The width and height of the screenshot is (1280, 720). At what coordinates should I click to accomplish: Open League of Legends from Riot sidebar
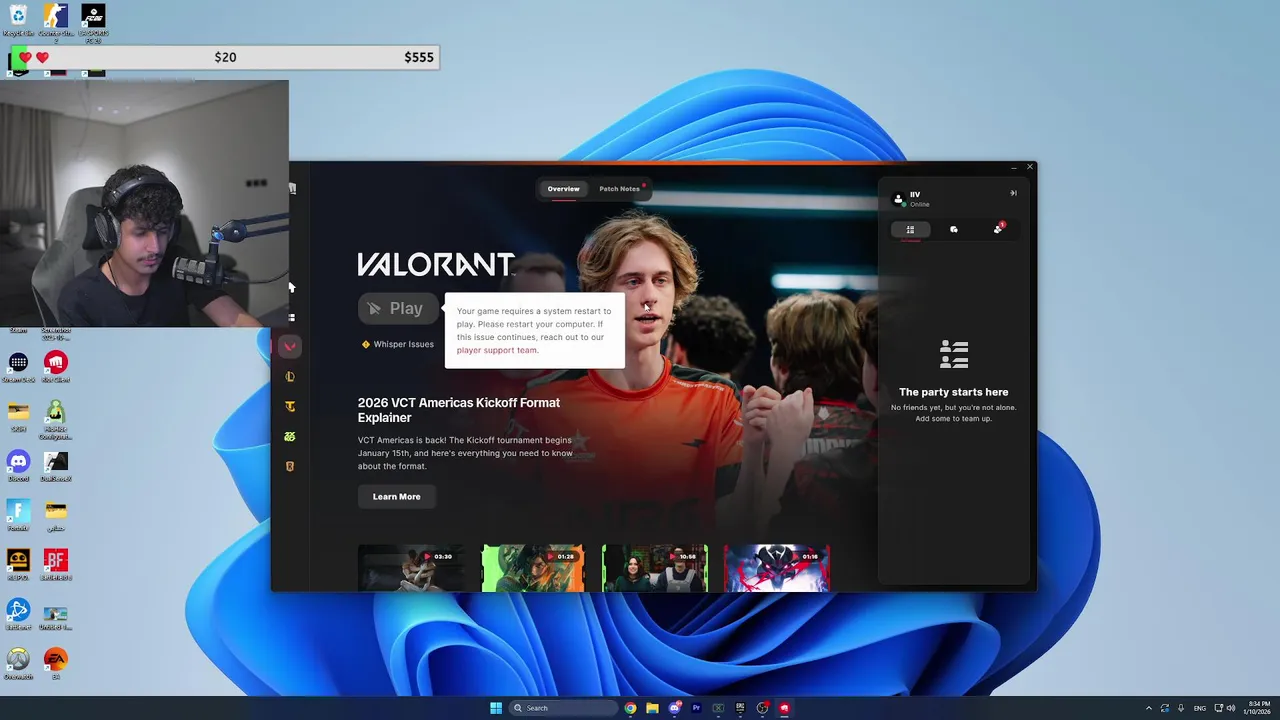[x=290, y=377]
